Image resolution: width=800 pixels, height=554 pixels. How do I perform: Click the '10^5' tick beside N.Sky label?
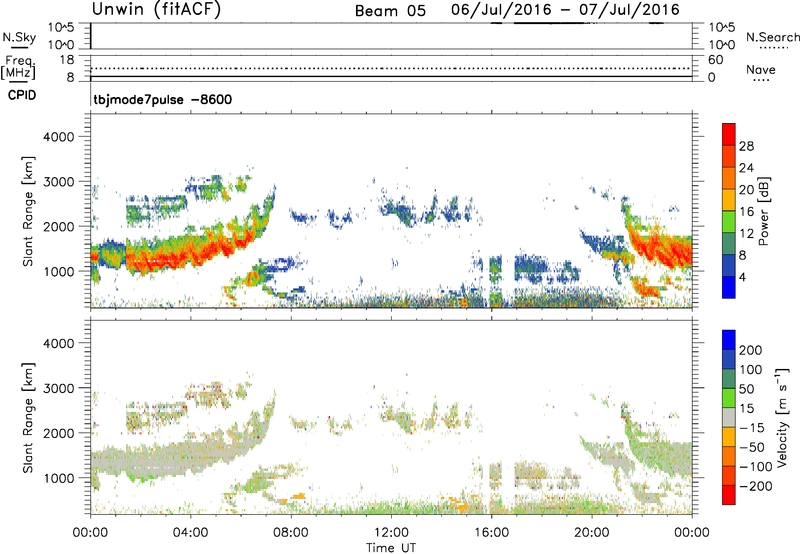(x=61, y=27)
